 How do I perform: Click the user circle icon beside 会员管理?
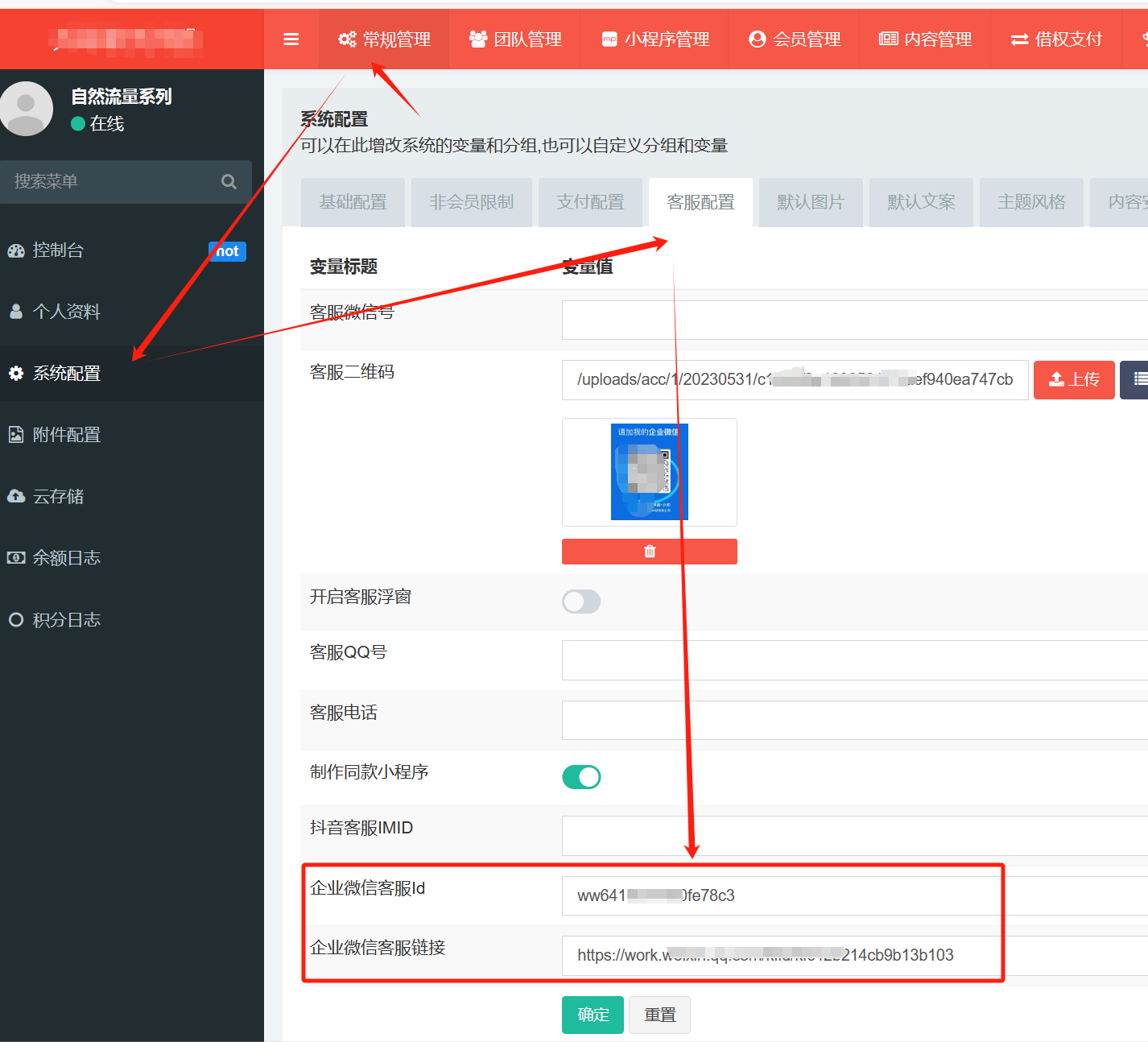point(757,39)
